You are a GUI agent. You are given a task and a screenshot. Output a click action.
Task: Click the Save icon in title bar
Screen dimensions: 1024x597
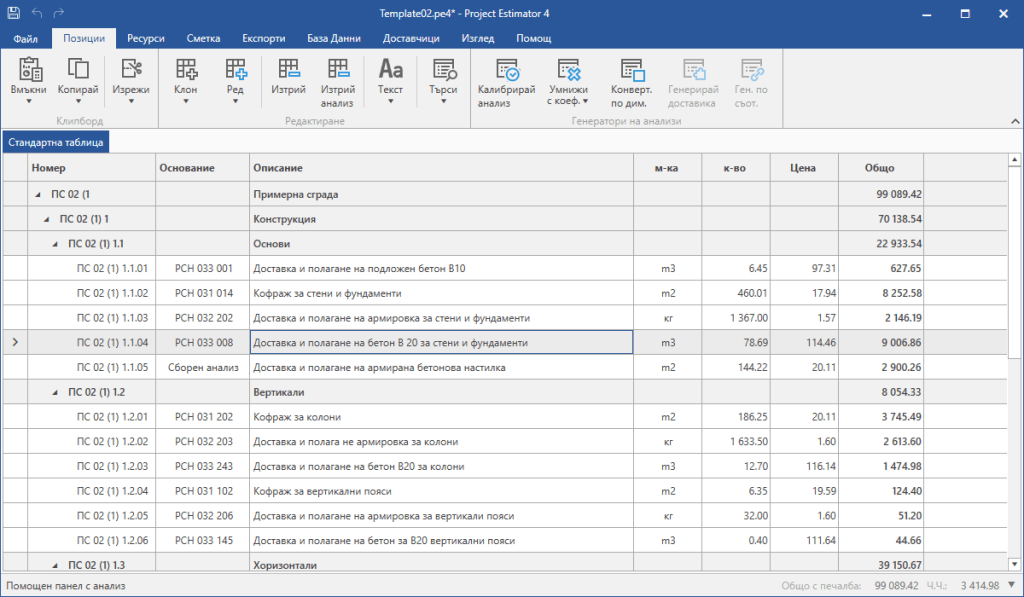[13, 14]
